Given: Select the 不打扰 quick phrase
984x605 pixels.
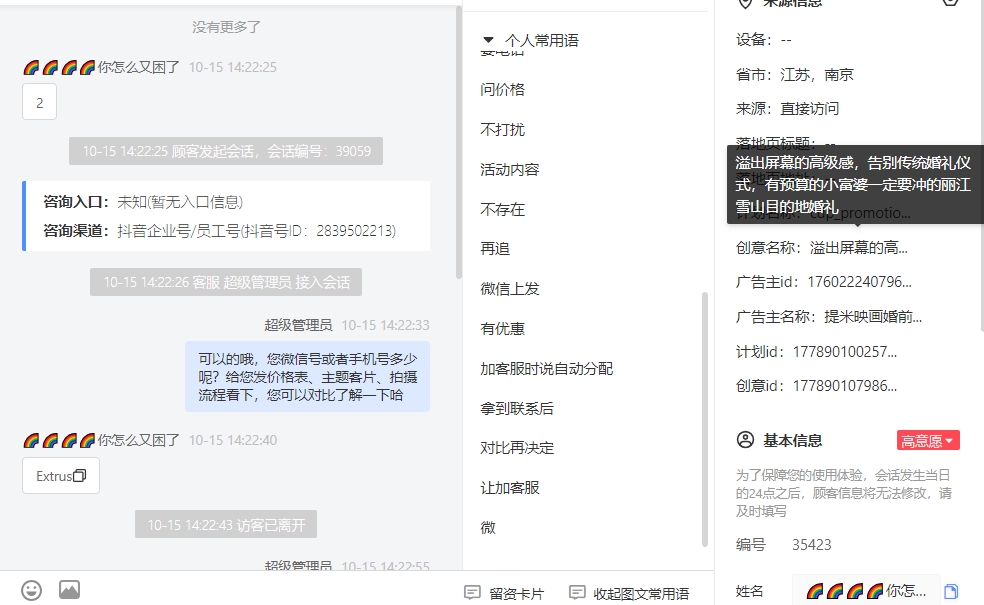Looking at the screenshot, I should tap(502, 130).
